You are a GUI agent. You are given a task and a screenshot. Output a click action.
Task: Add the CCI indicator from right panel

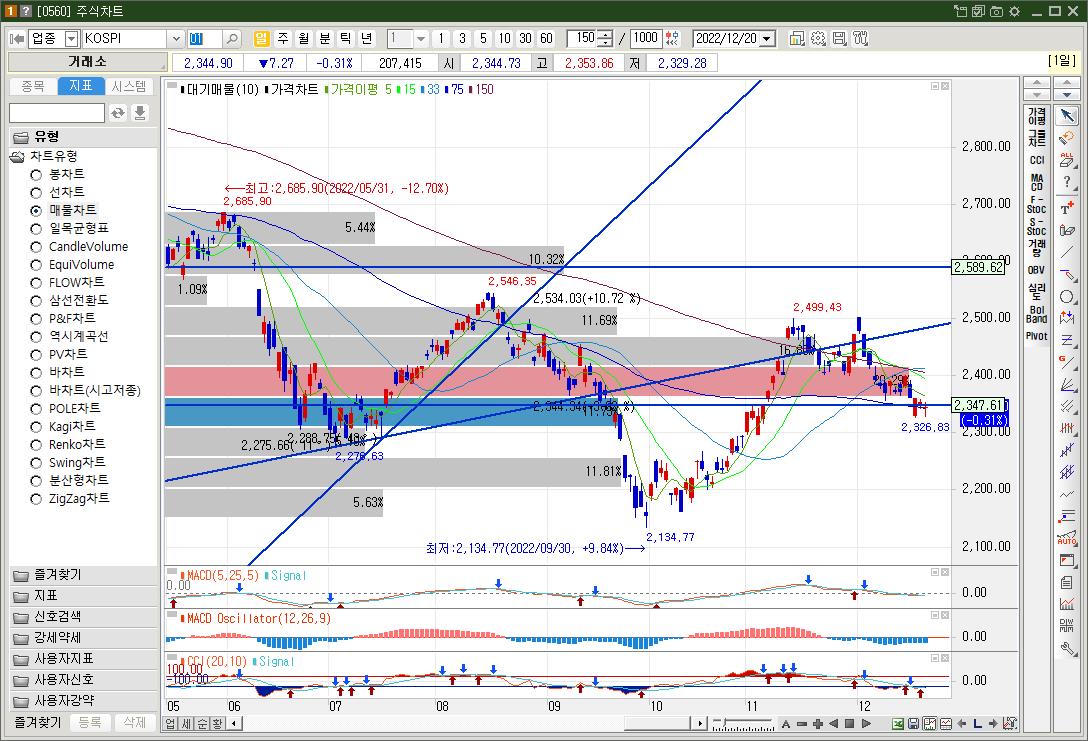coord(1037,160)
